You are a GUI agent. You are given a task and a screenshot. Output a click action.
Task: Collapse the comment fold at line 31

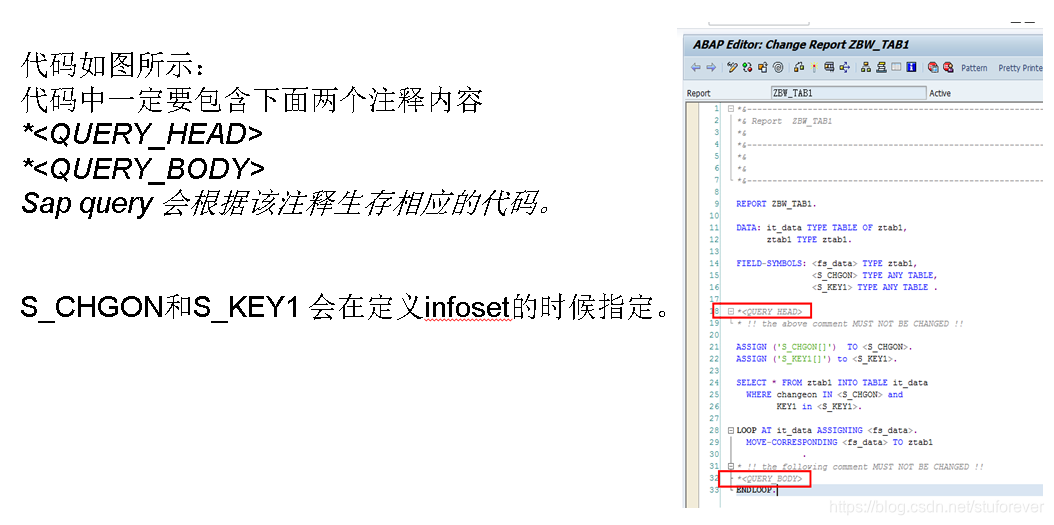pos(731,466)
